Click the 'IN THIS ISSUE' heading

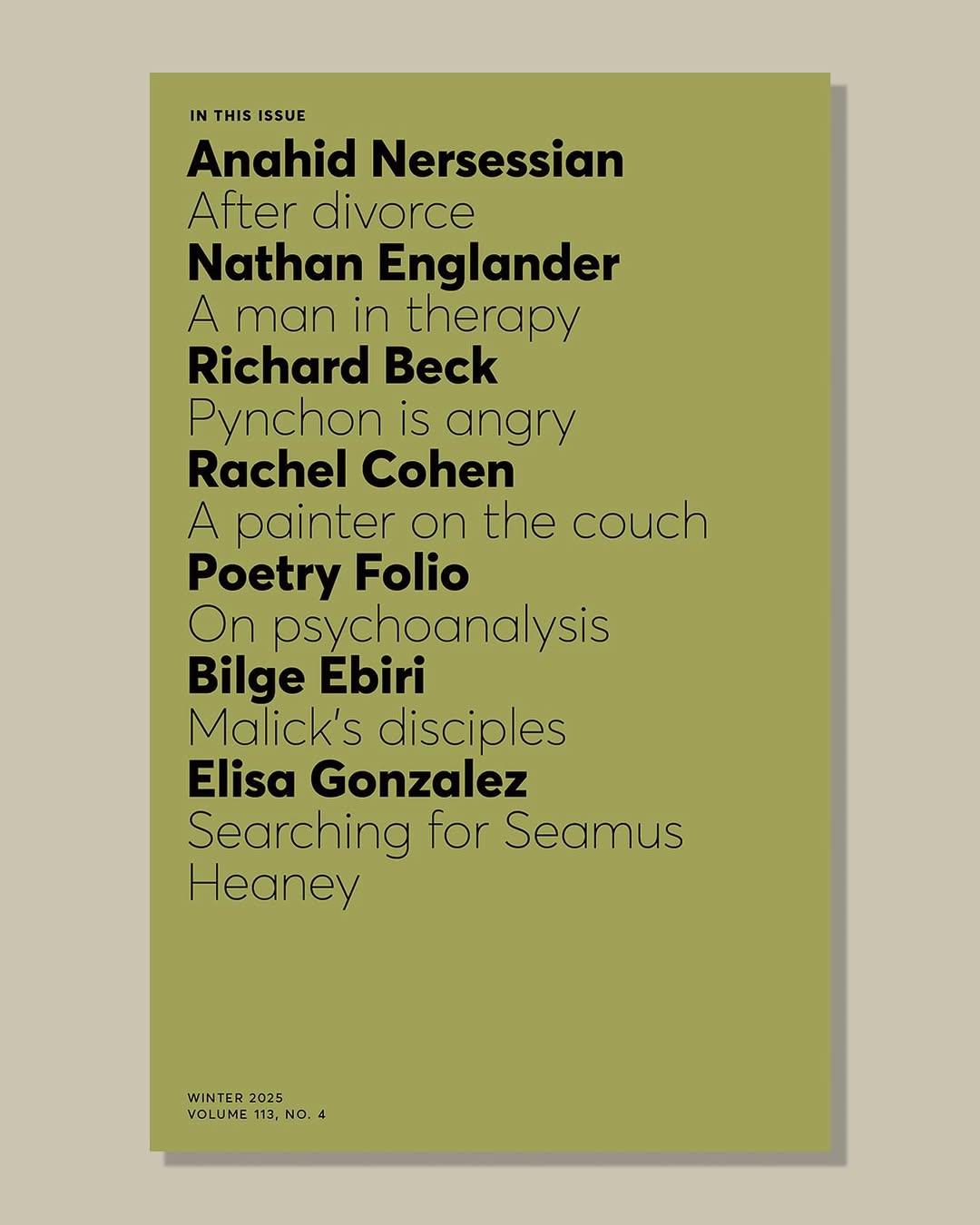(248, 115)
